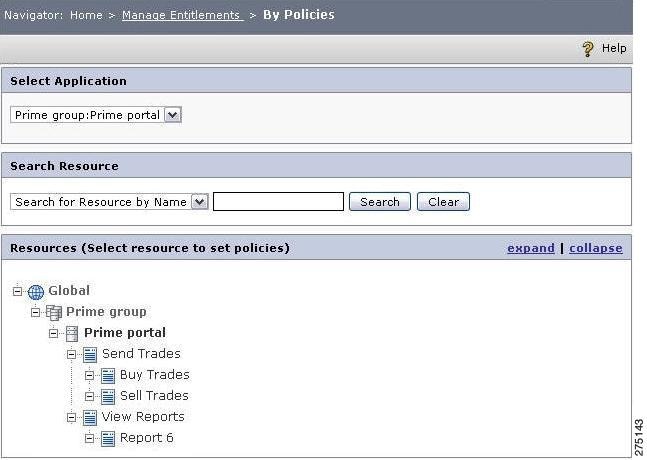
Task: Click the Search button
Action: pyautogui.click(x=380, y=202)
